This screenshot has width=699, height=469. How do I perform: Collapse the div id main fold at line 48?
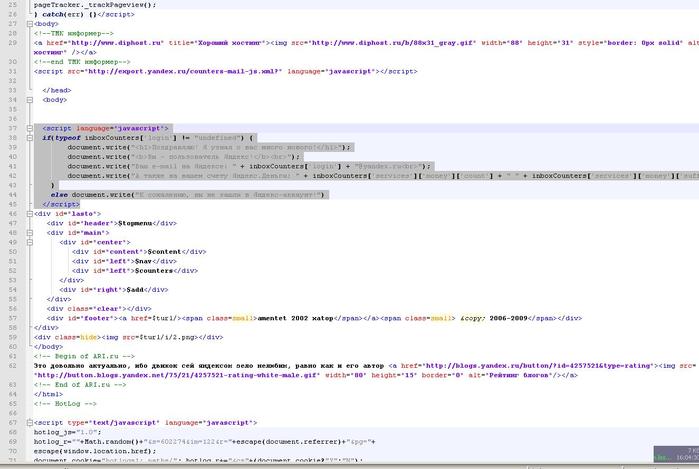(29, 233)
